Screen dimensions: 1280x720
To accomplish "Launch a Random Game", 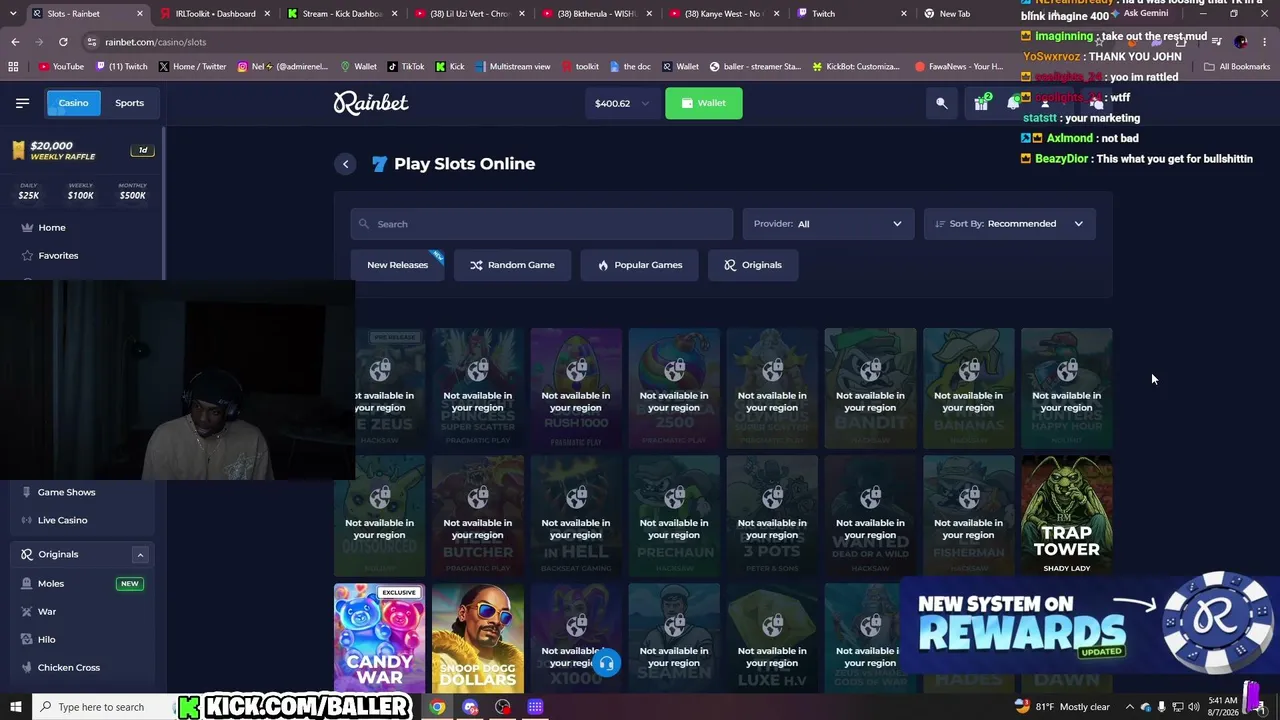I will click(x=512, y=265).
